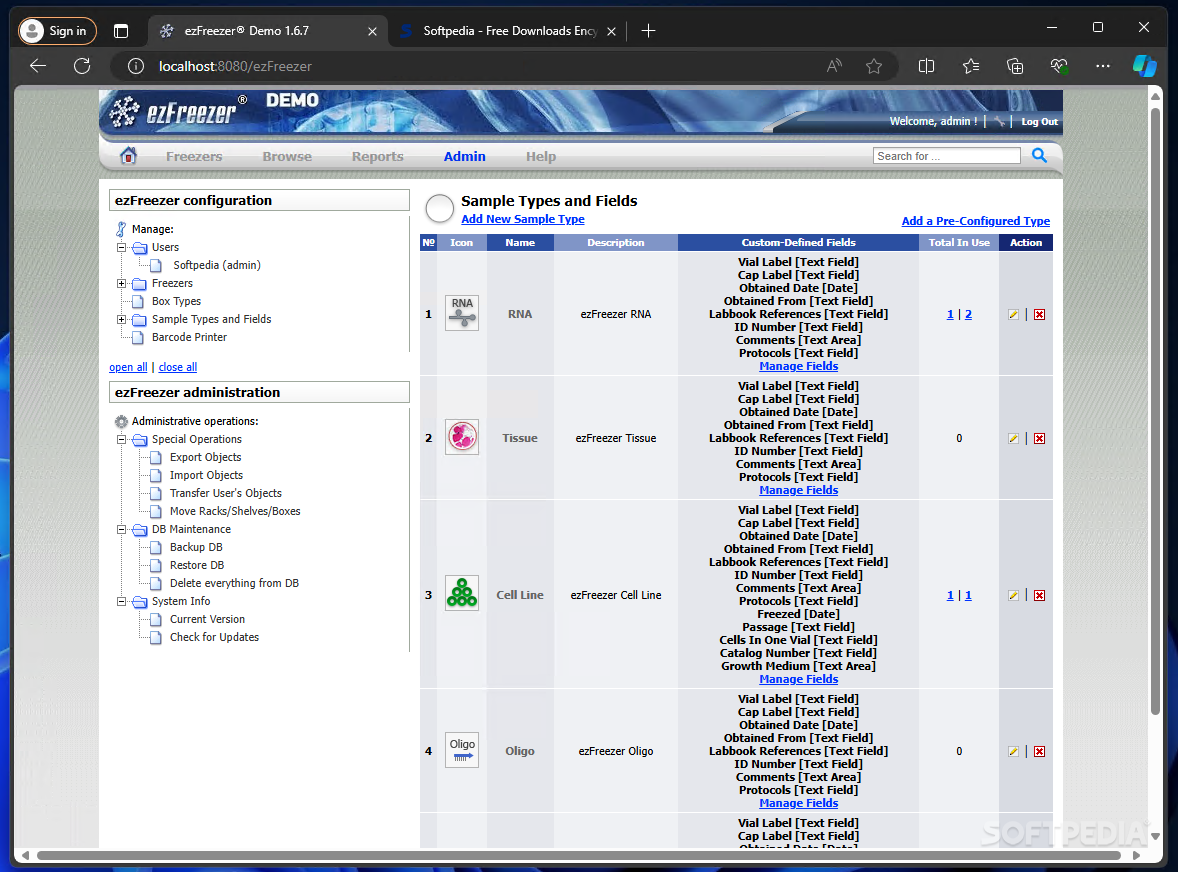The height and width of the screenshot is (872, 1178).
Task: Open Manage Fields for RNA
Action: [799, 367]
